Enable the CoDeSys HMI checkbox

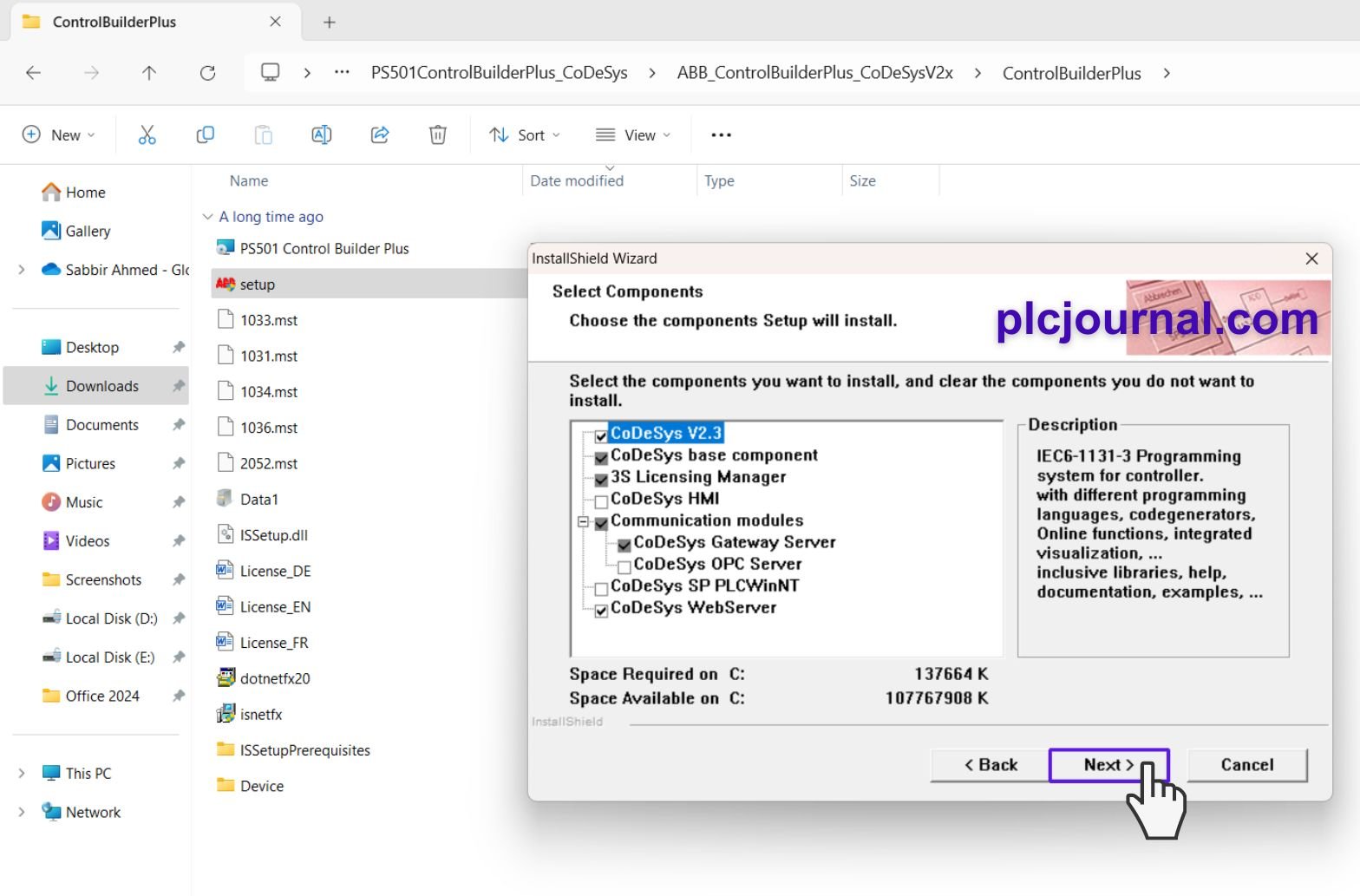[601, 501]
